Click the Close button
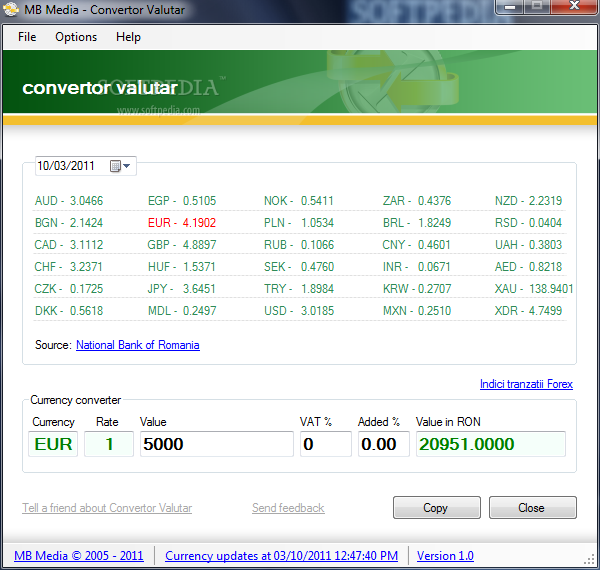 click(x=533, y=508)
